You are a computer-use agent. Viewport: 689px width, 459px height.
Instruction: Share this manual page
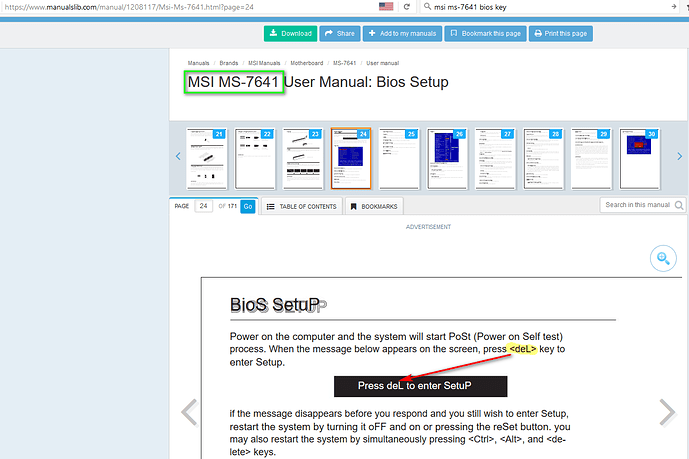tap(340, 33)
